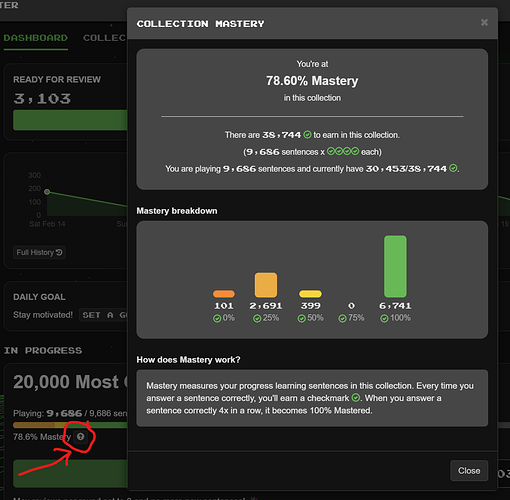Click the checkmark icon beside 50%
Screen dimensions: 510x500
pyautogui.click(x=302, y=319)
